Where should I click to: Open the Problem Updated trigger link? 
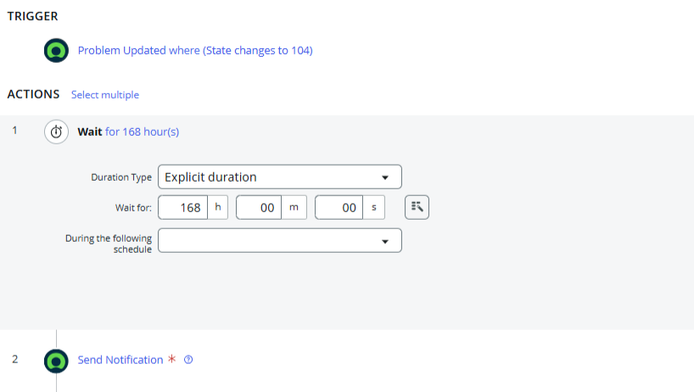click(x=195, y=50)
